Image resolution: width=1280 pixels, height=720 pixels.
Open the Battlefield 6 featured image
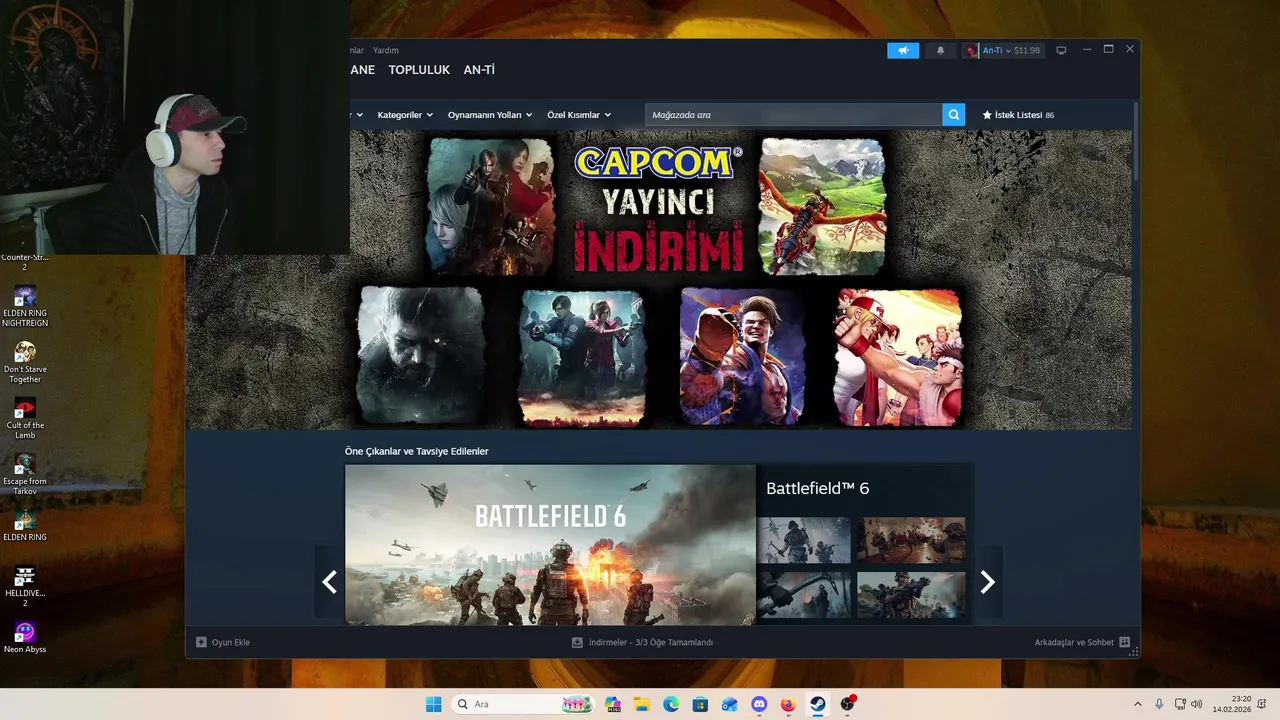550,545
